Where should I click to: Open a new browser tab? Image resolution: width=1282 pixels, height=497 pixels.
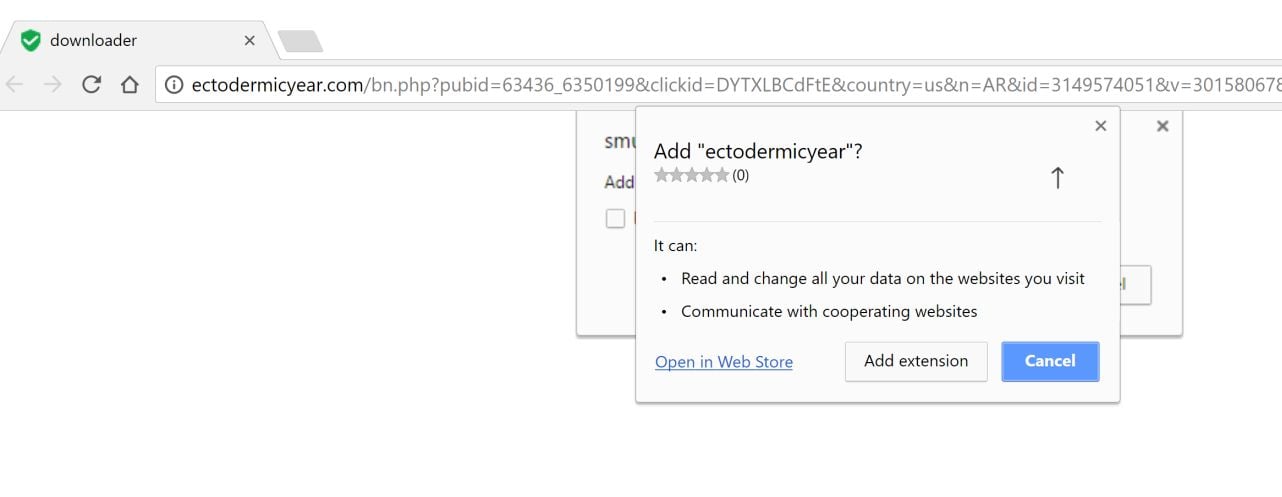tap(300, 41)
